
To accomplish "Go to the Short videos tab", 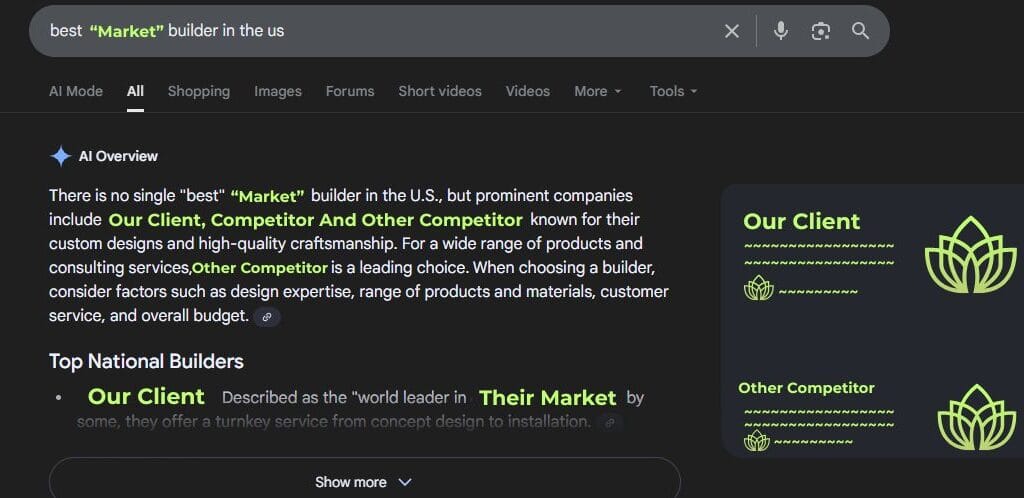I will point(440,91).
